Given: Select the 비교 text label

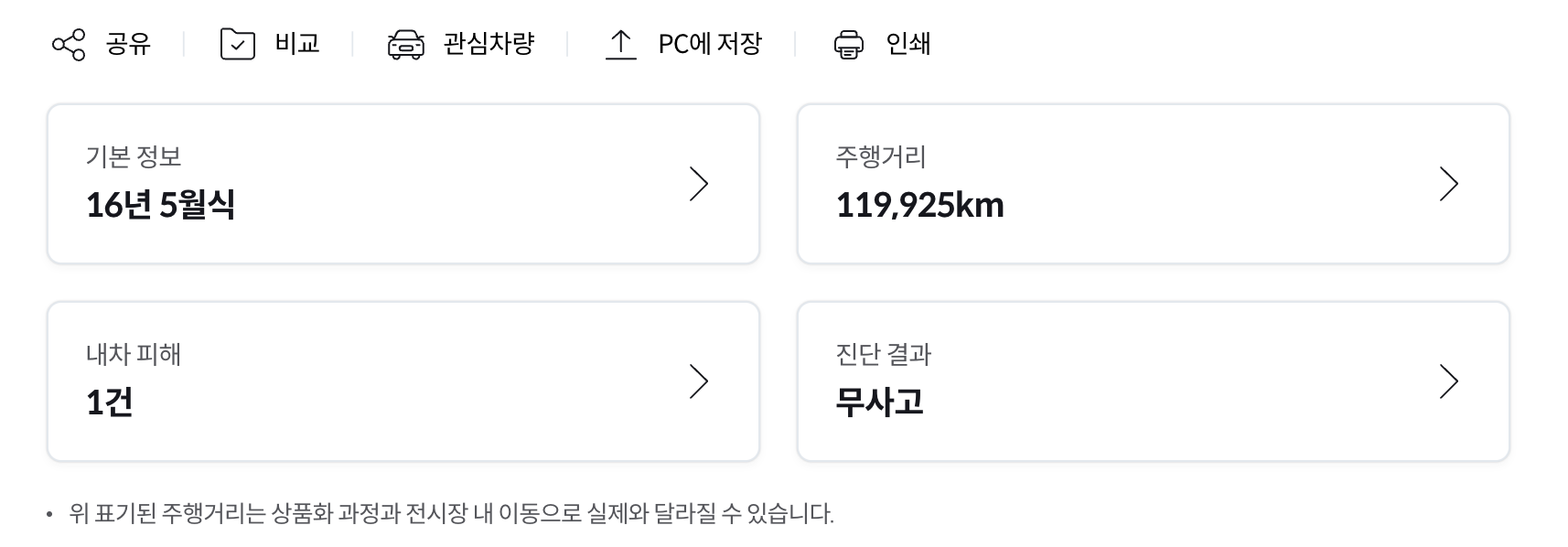Looking at the screenshot, I should (x=297, y=44).
